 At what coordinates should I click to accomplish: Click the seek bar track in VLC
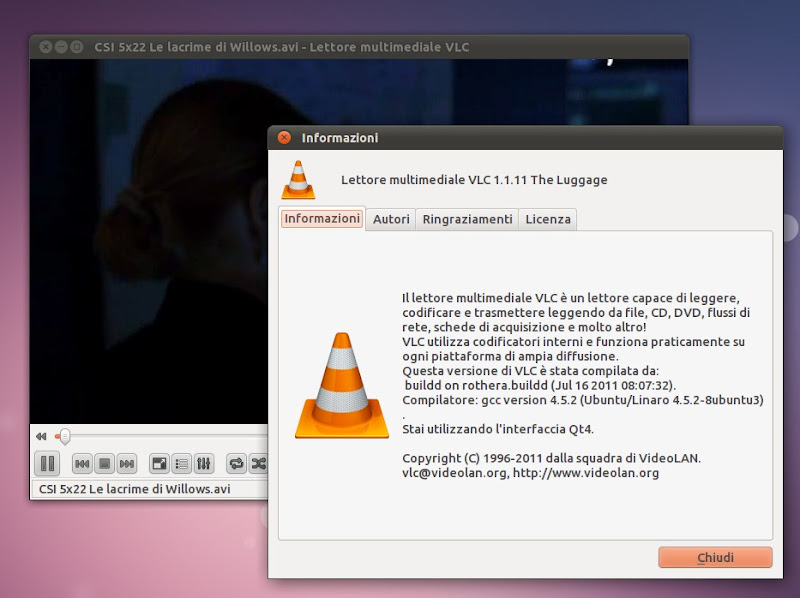click(x=161, y=436)
